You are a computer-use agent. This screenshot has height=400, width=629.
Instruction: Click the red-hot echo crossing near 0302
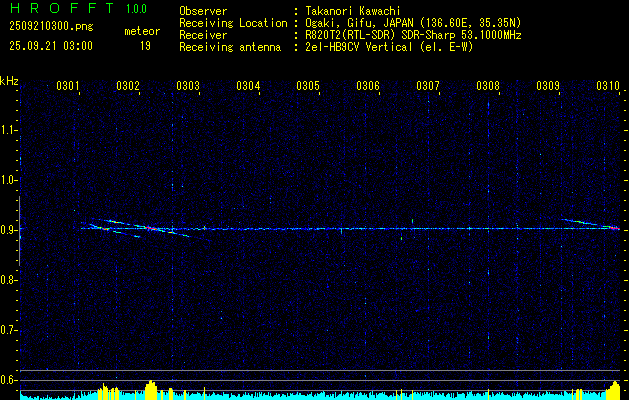coord(151,228)
